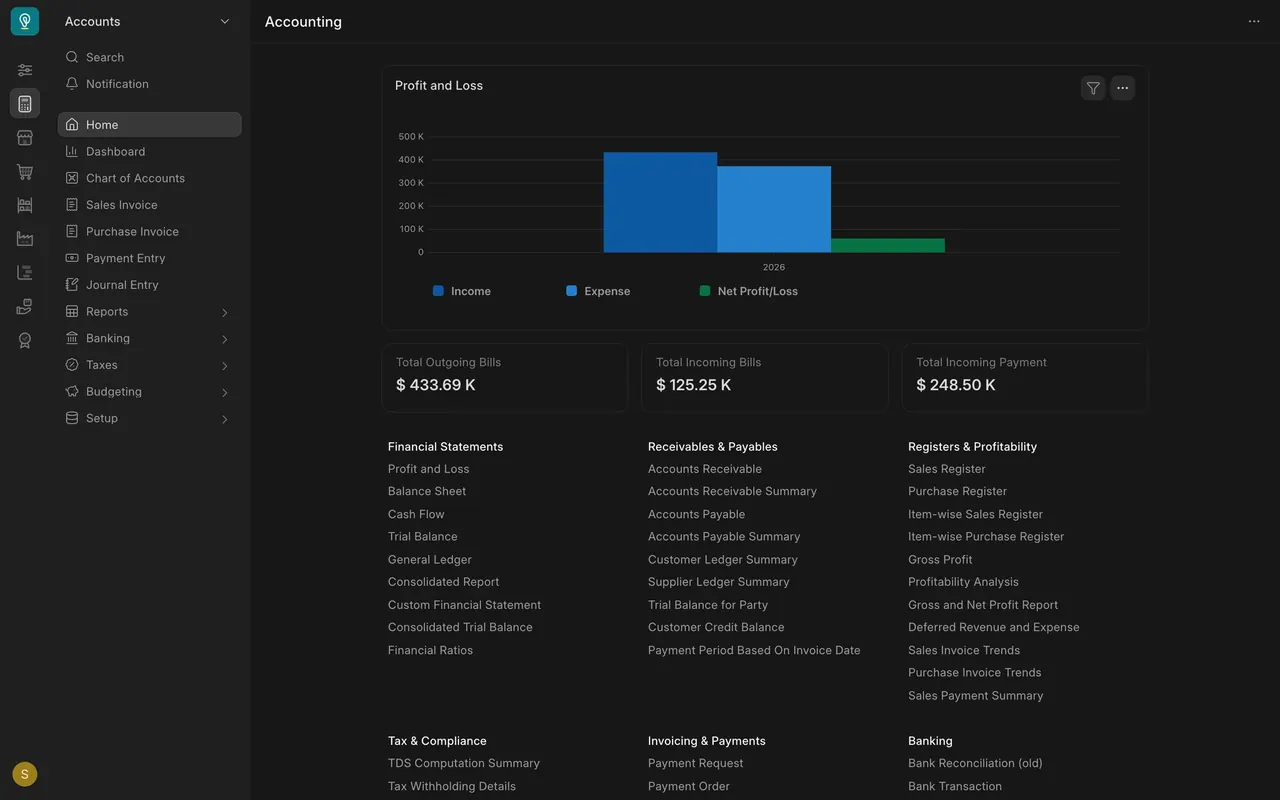Click the Income legend color swatch
Viewport: 1280px width, 800px height.
[438, 291]
